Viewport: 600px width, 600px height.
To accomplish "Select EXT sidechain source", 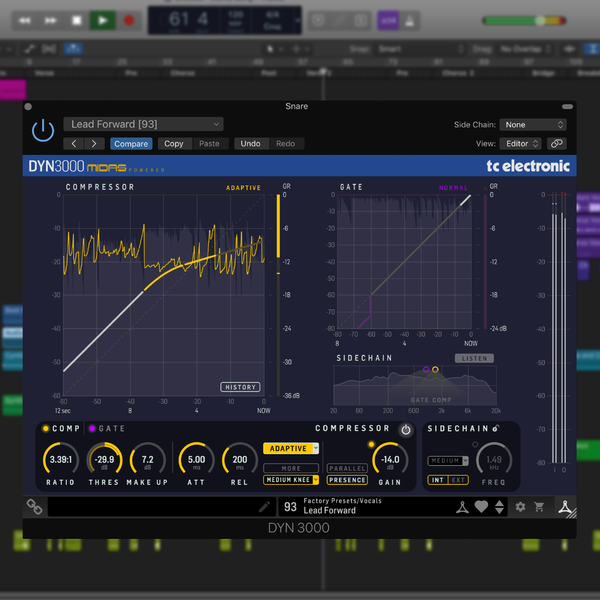I will tap(458, 480).
